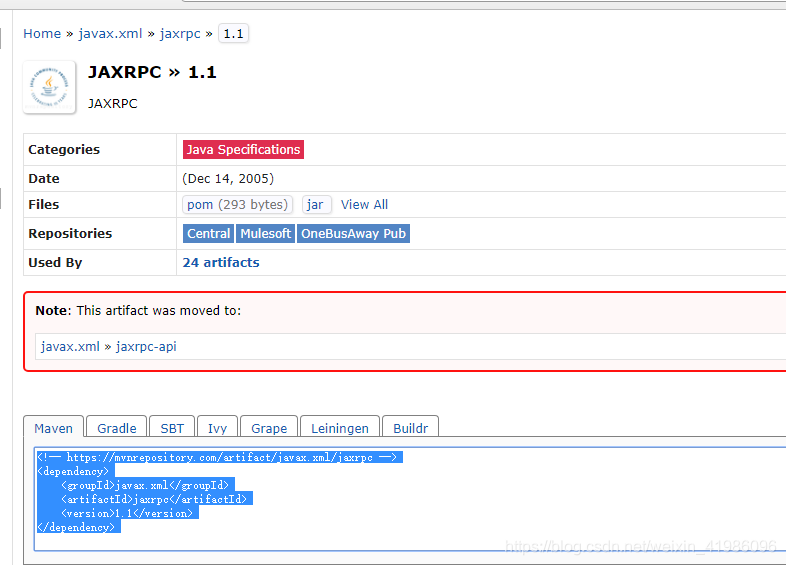
Task: Follow javax.xml link in moved note
Action: [70, 346]
